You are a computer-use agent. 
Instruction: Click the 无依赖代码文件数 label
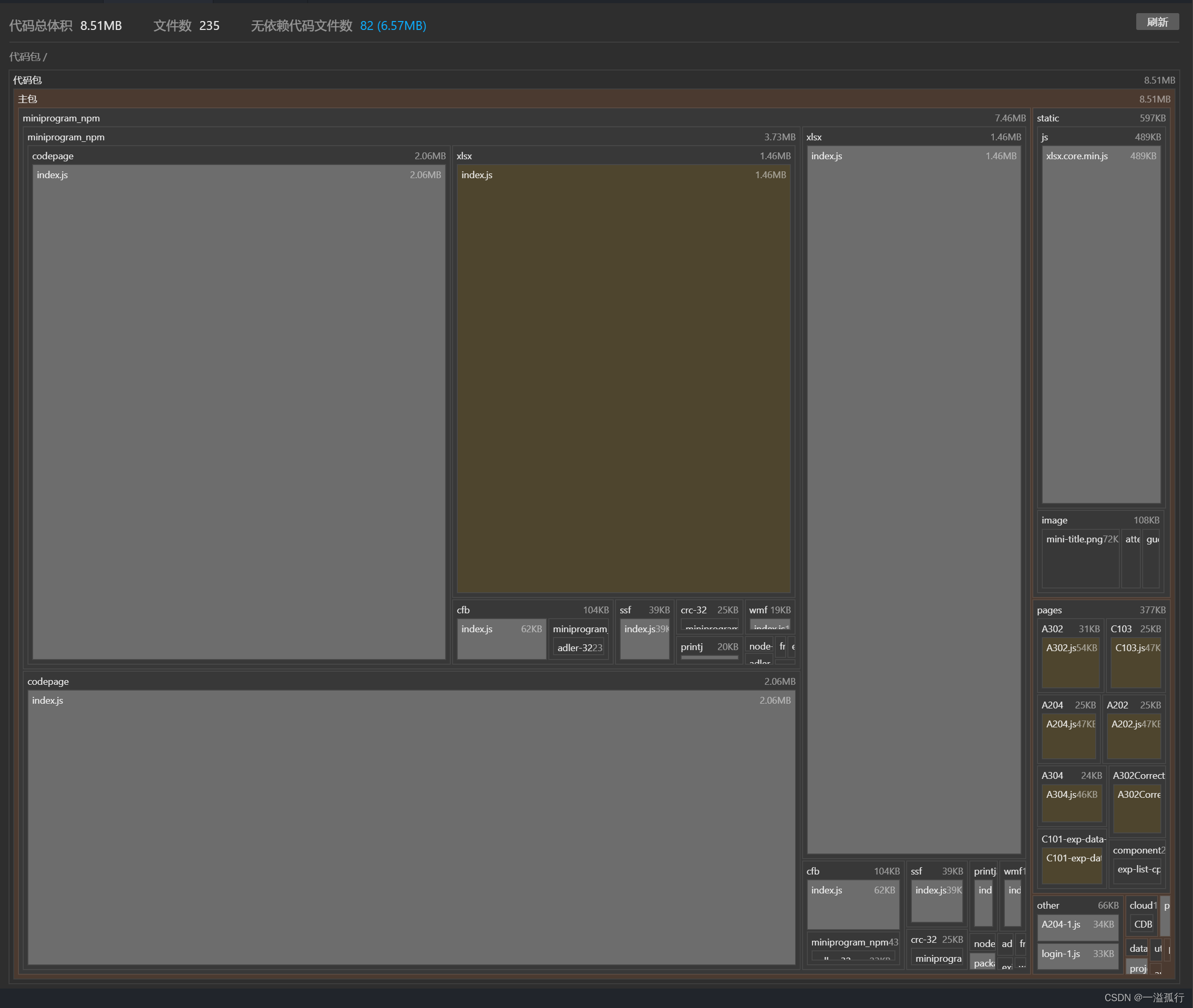coord(302,26)
